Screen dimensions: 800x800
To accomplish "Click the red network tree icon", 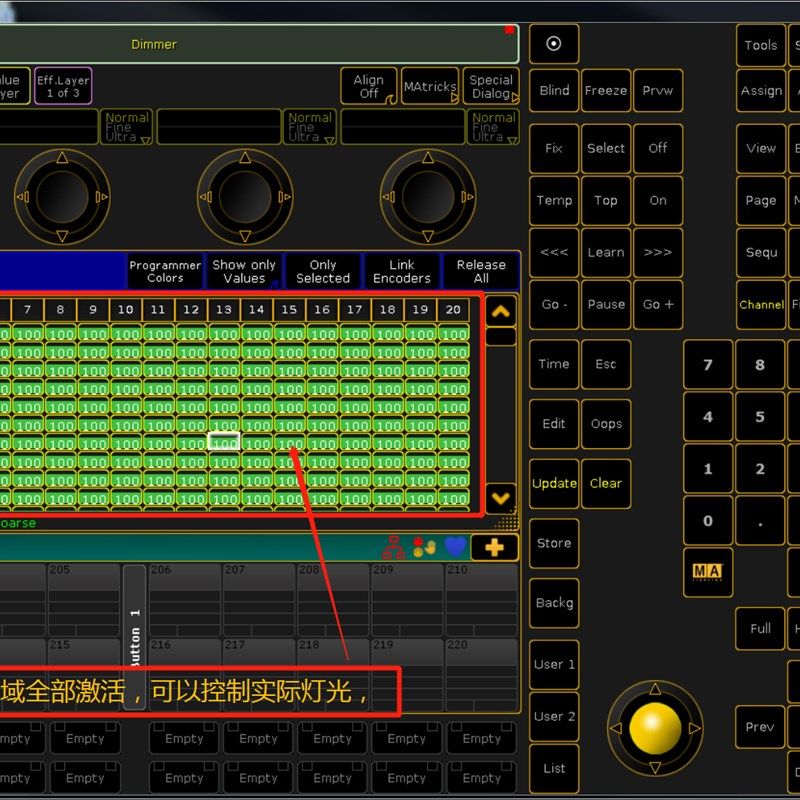I will pos(393,547).
